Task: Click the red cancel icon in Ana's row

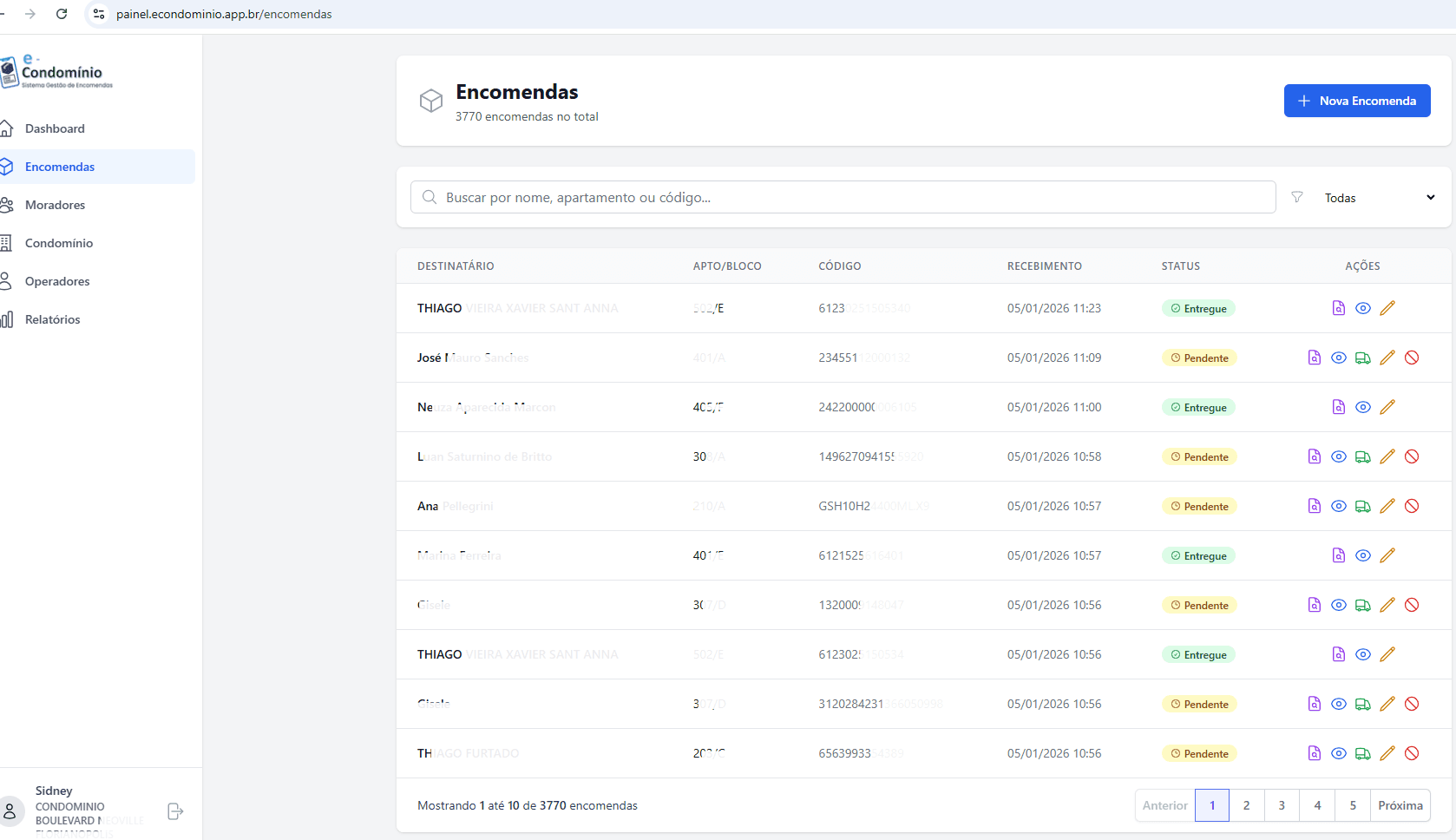Action: click(1412, 506)
